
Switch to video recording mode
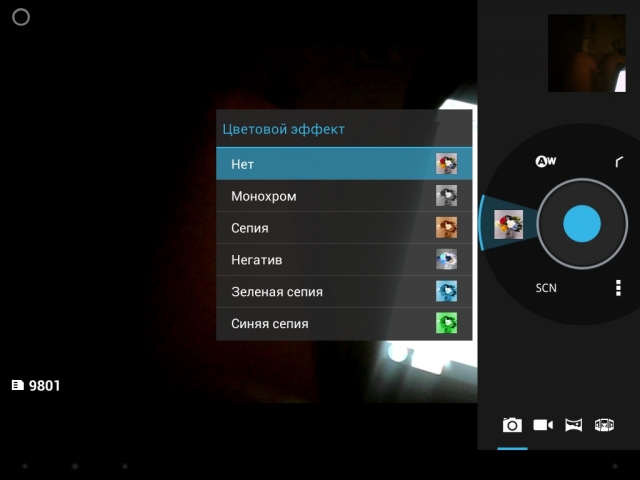pyautogui.click(x=543, y=425)
